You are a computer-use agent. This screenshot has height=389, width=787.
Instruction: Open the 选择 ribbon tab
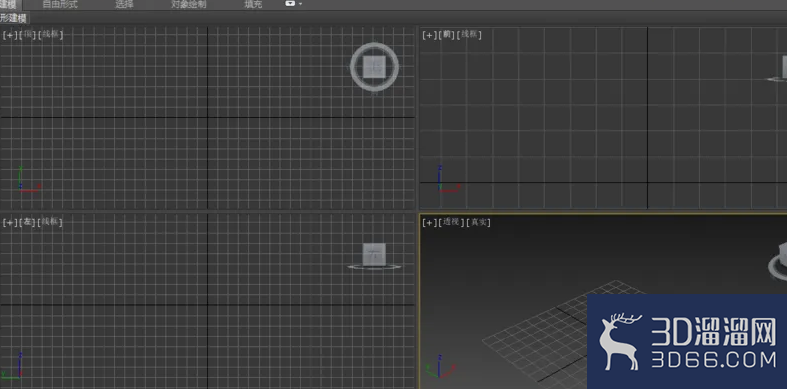click(x=124, y=5)
